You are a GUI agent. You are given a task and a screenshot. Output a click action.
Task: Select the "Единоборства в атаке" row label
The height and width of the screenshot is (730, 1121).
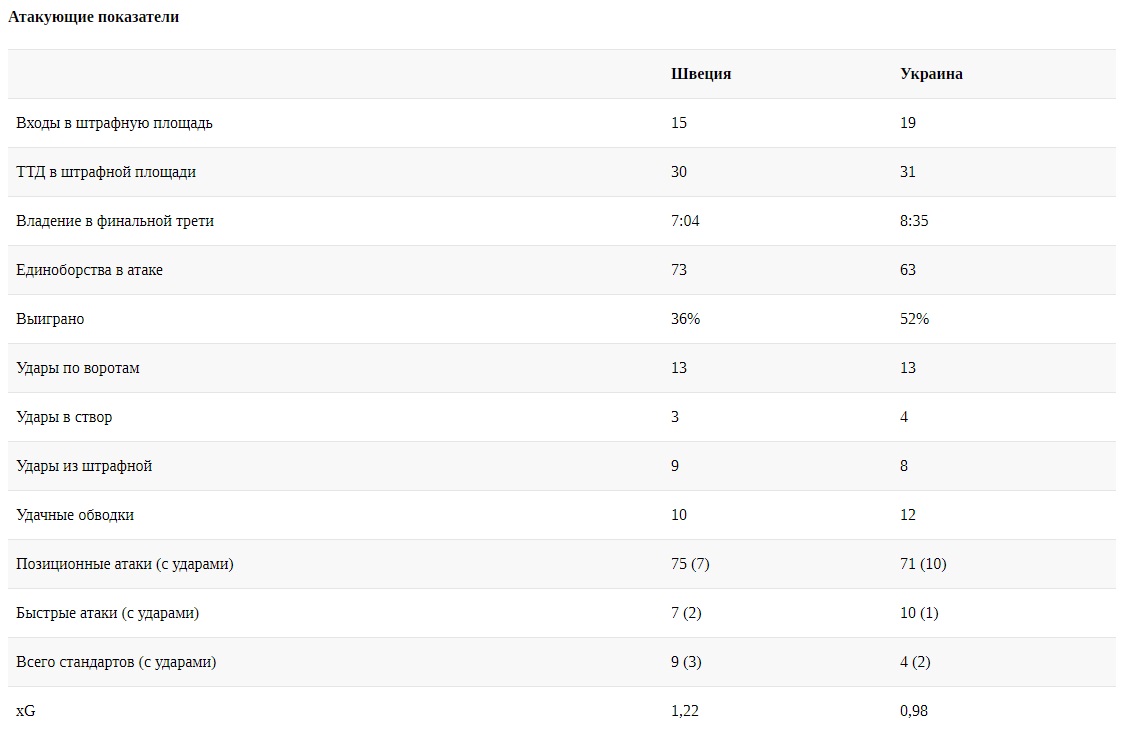pyautogui.click(x=89, y=270)
